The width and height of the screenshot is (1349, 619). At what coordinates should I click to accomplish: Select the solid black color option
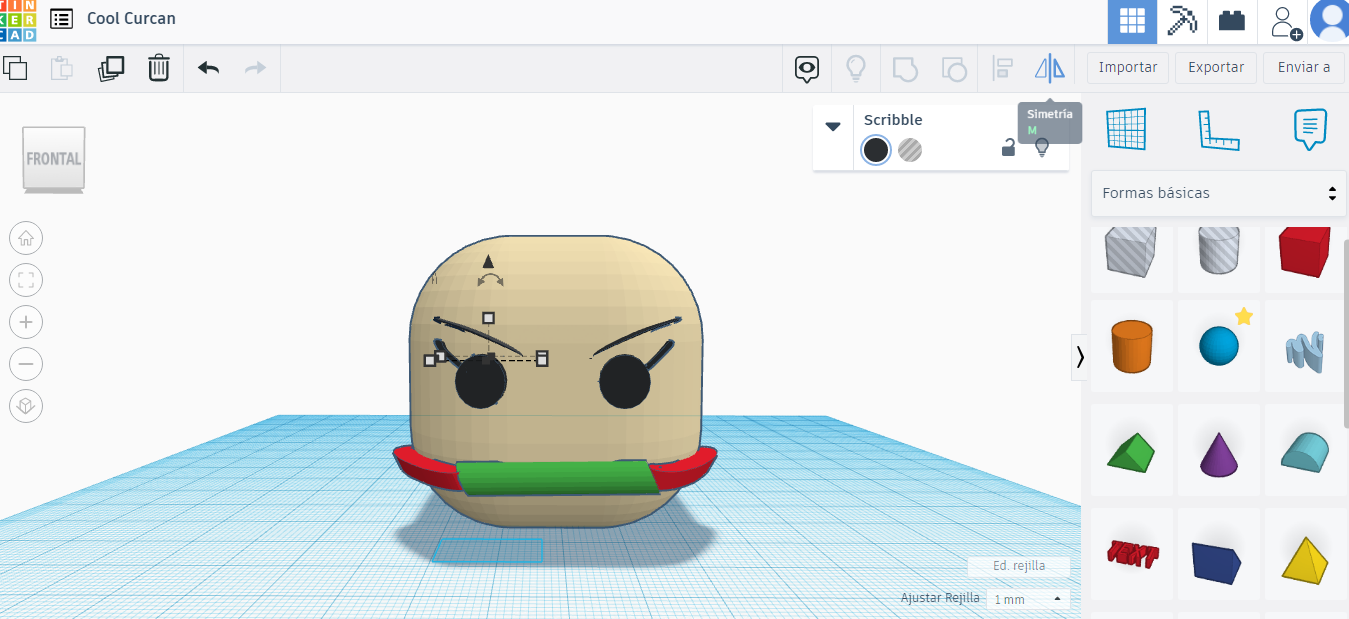(x=876, y=150)
